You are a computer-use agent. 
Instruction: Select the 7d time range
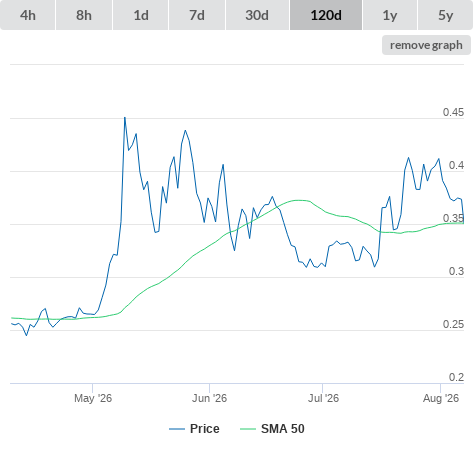(197, 15)
